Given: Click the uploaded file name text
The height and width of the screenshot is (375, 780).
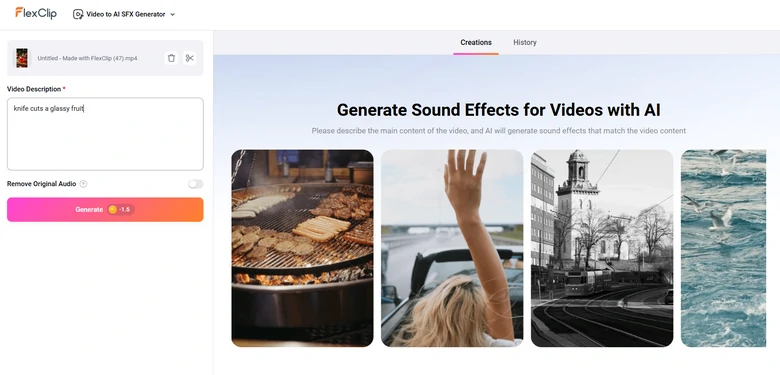Looking at the screenshot, I should pos(88,58).
